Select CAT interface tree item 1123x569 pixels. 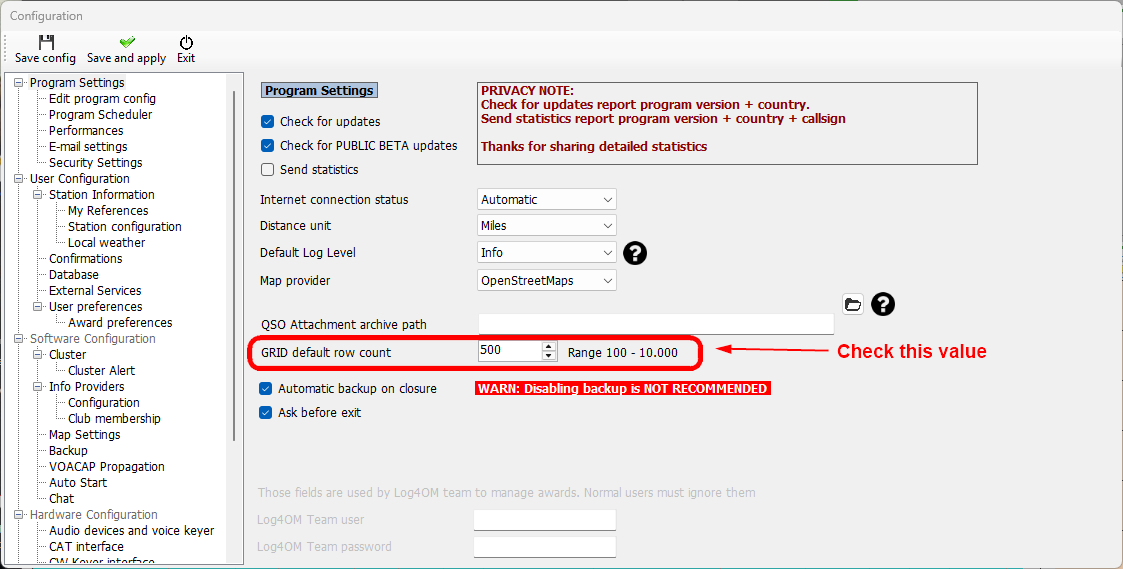click(x=86, y=547)
